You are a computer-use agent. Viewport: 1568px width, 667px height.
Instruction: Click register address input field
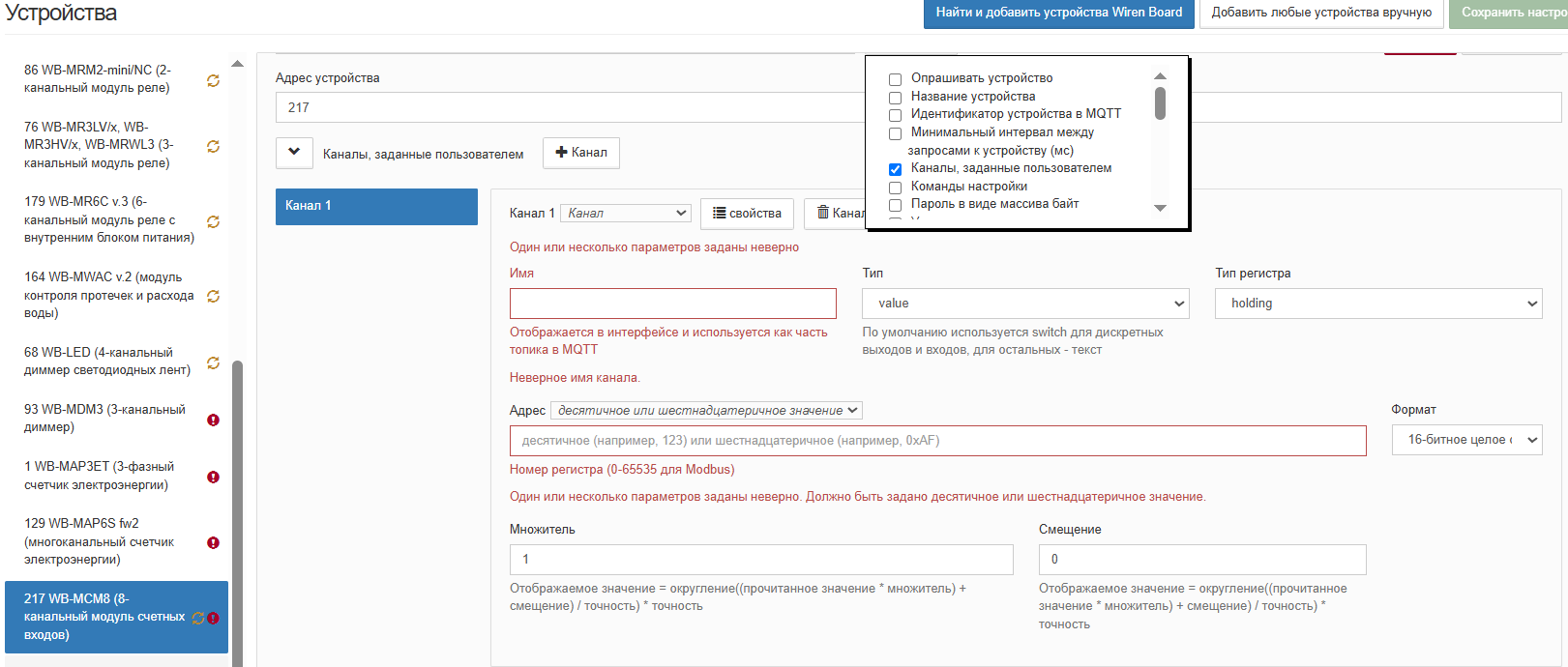(938, 441)
